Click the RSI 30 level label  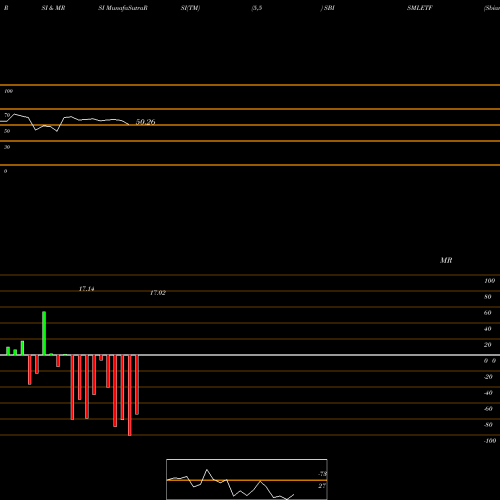tap(7, 147)
